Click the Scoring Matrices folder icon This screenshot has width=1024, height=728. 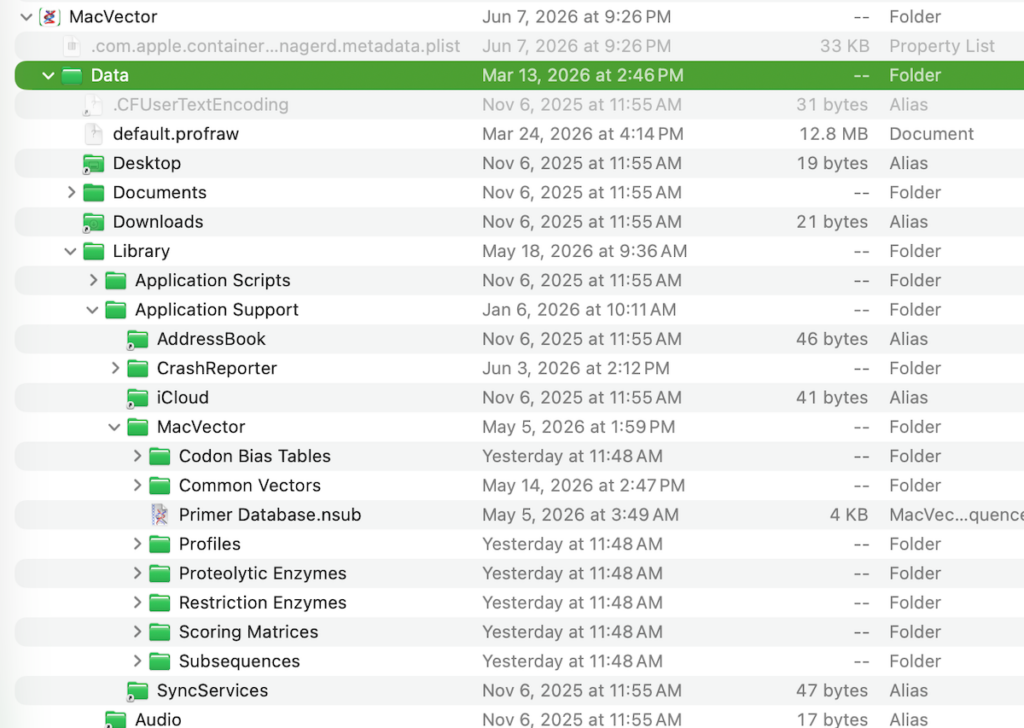(x=160, y=633)
